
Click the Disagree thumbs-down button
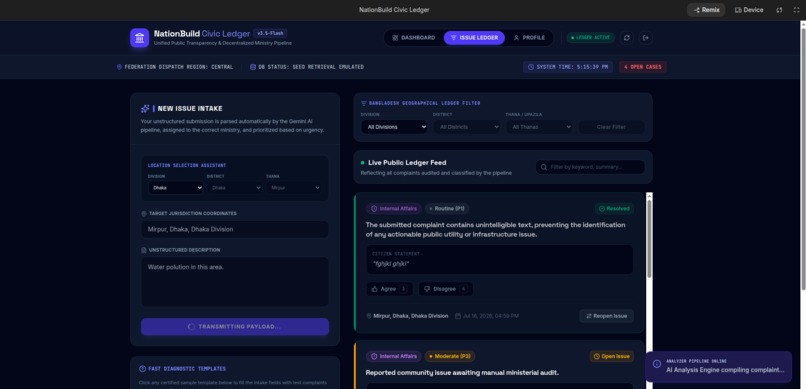click(446, 289)
